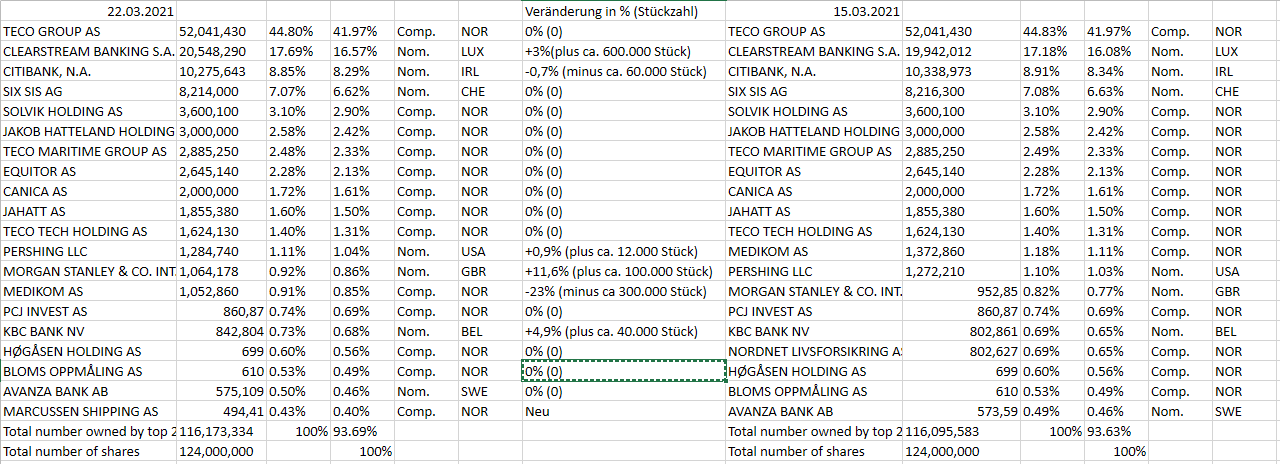
Task: Select the cell '-23% (minus ca 300.000 Stück)'
Action: [624, 291]
